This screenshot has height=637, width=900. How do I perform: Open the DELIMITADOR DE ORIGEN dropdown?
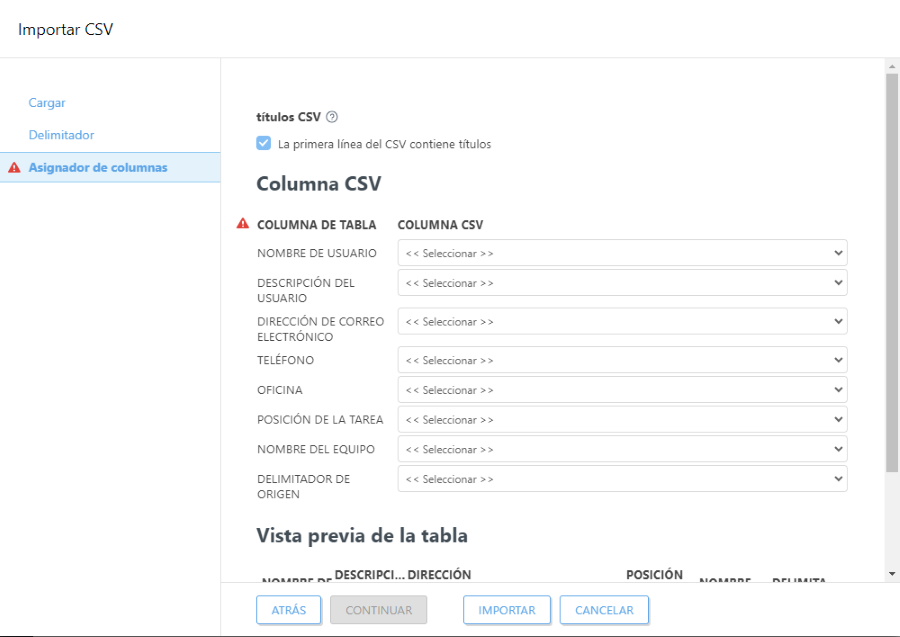[x=622, y=478]
